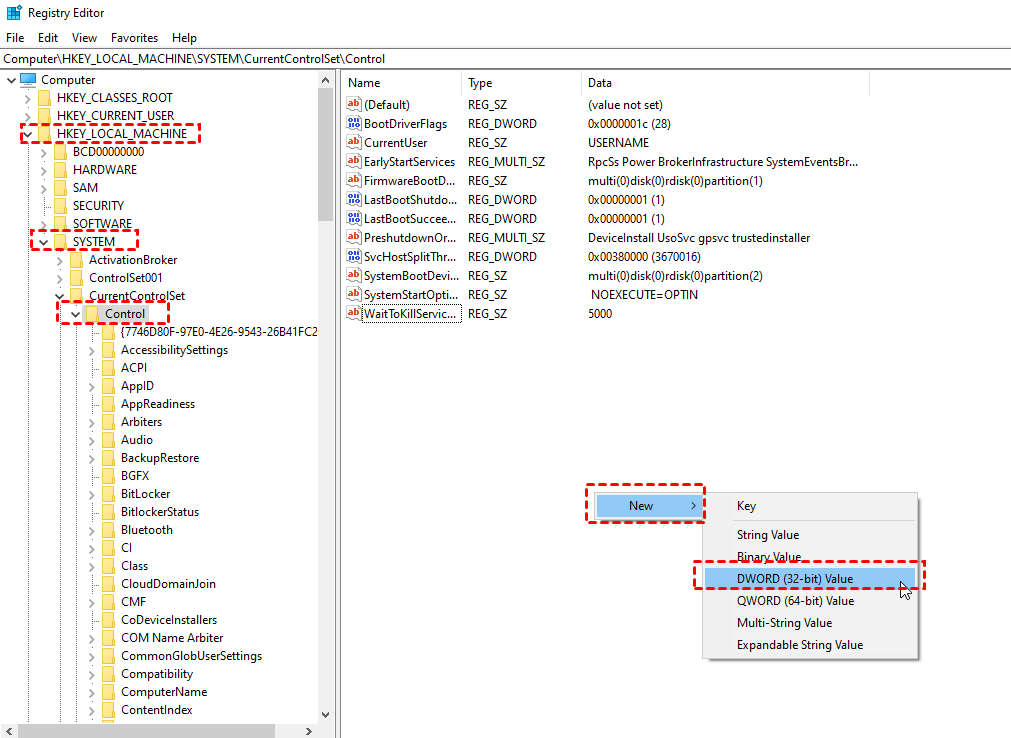Open the Favorites menu
The image size is (1011, 738).
point(134,38)
